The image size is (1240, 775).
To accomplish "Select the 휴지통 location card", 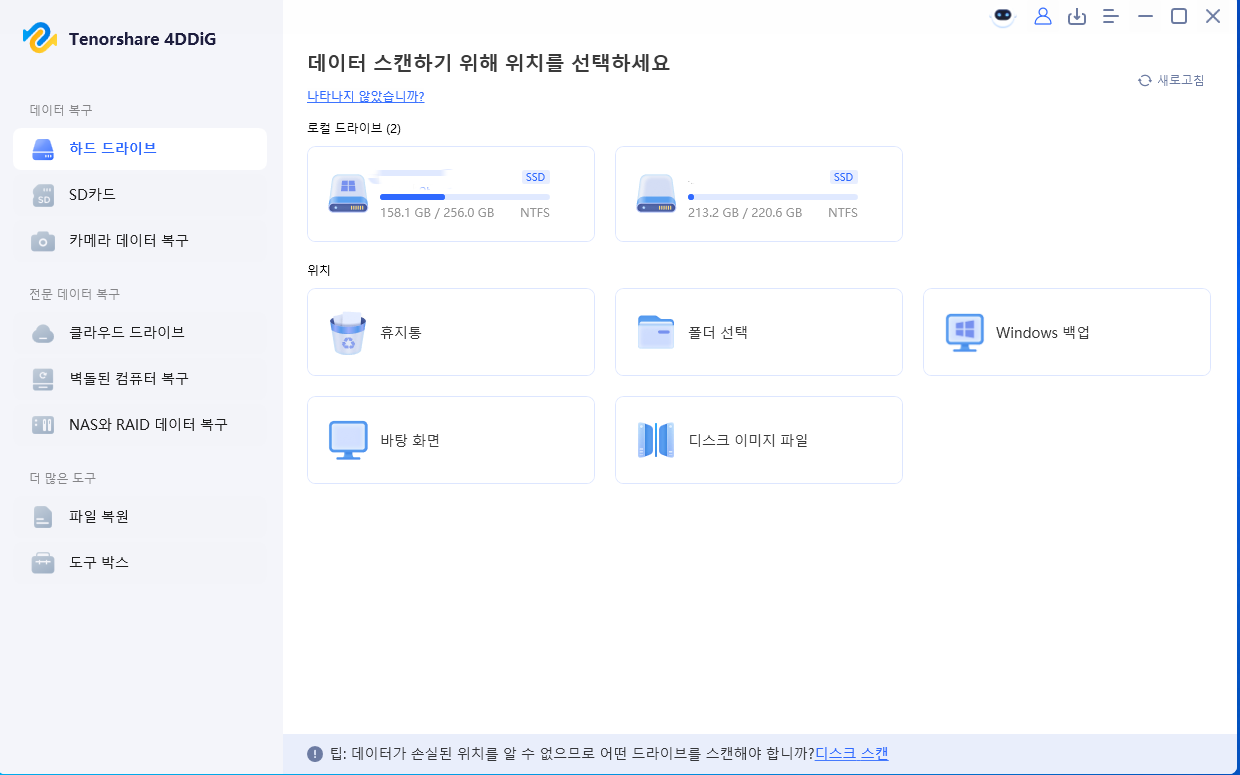I will pos(451,332).
